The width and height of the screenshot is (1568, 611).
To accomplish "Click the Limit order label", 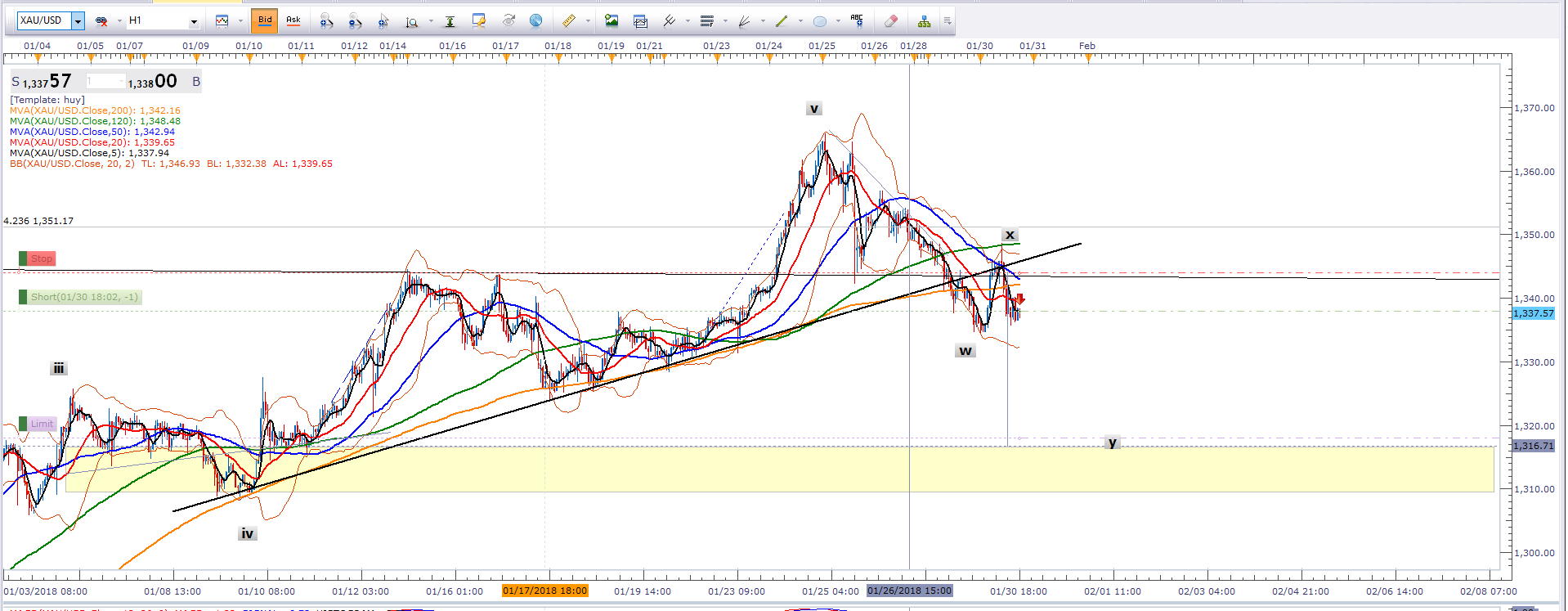I will point(42,424).
